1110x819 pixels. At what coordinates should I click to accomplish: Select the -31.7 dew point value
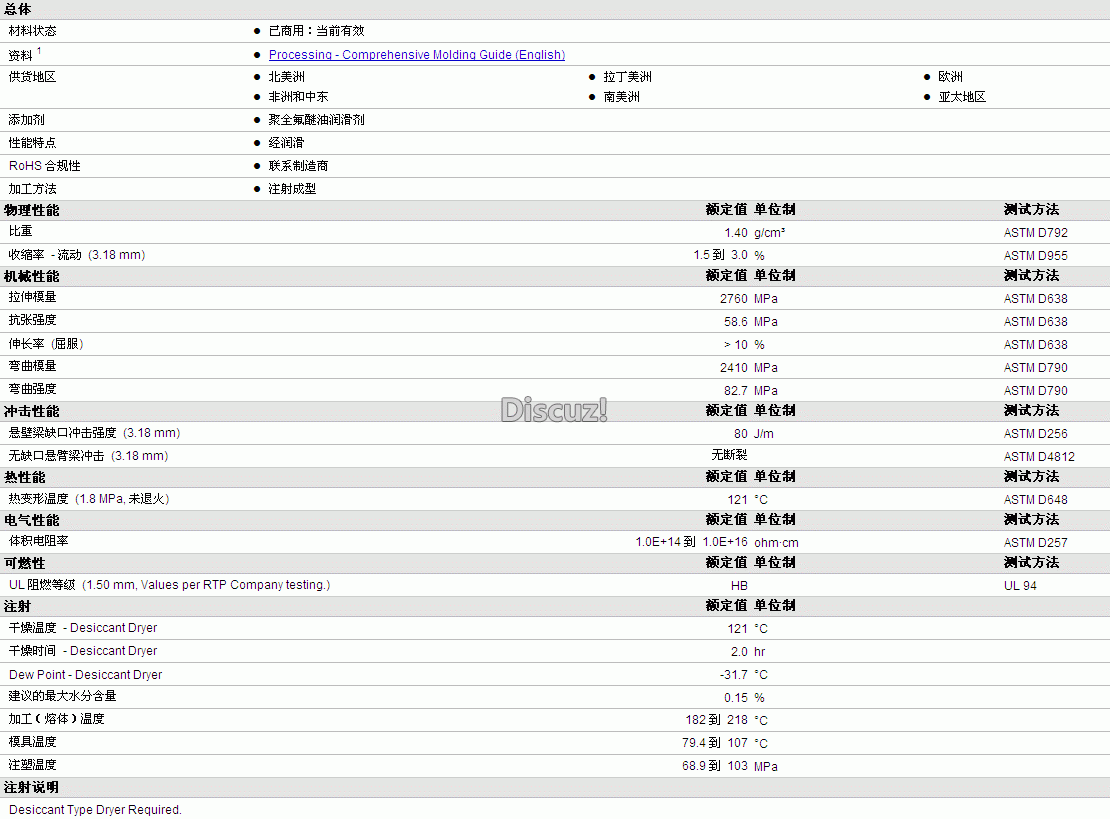point(734,675)
